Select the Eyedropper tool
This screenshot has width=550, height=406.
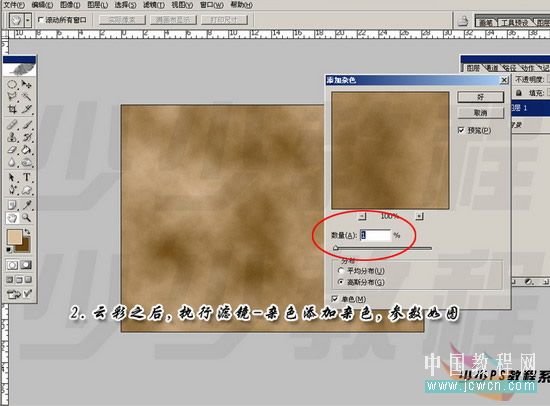point(27,205)
